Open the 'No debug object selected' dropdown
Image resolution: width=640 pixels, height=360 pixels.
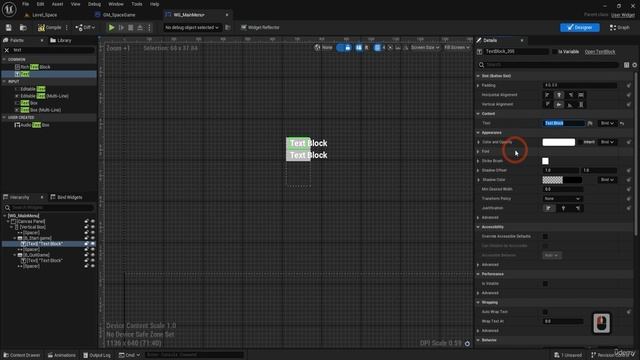pyautogui.click(x=191, y=28)
